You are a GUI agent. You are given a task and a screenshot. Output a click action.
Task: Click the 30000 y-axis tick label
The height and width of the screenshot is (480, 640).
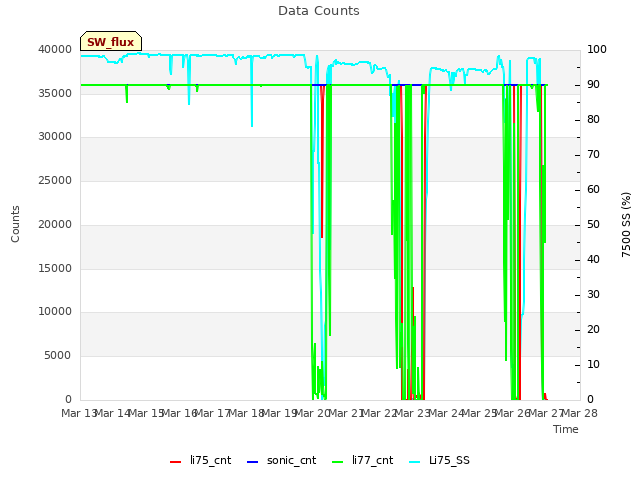55,137
